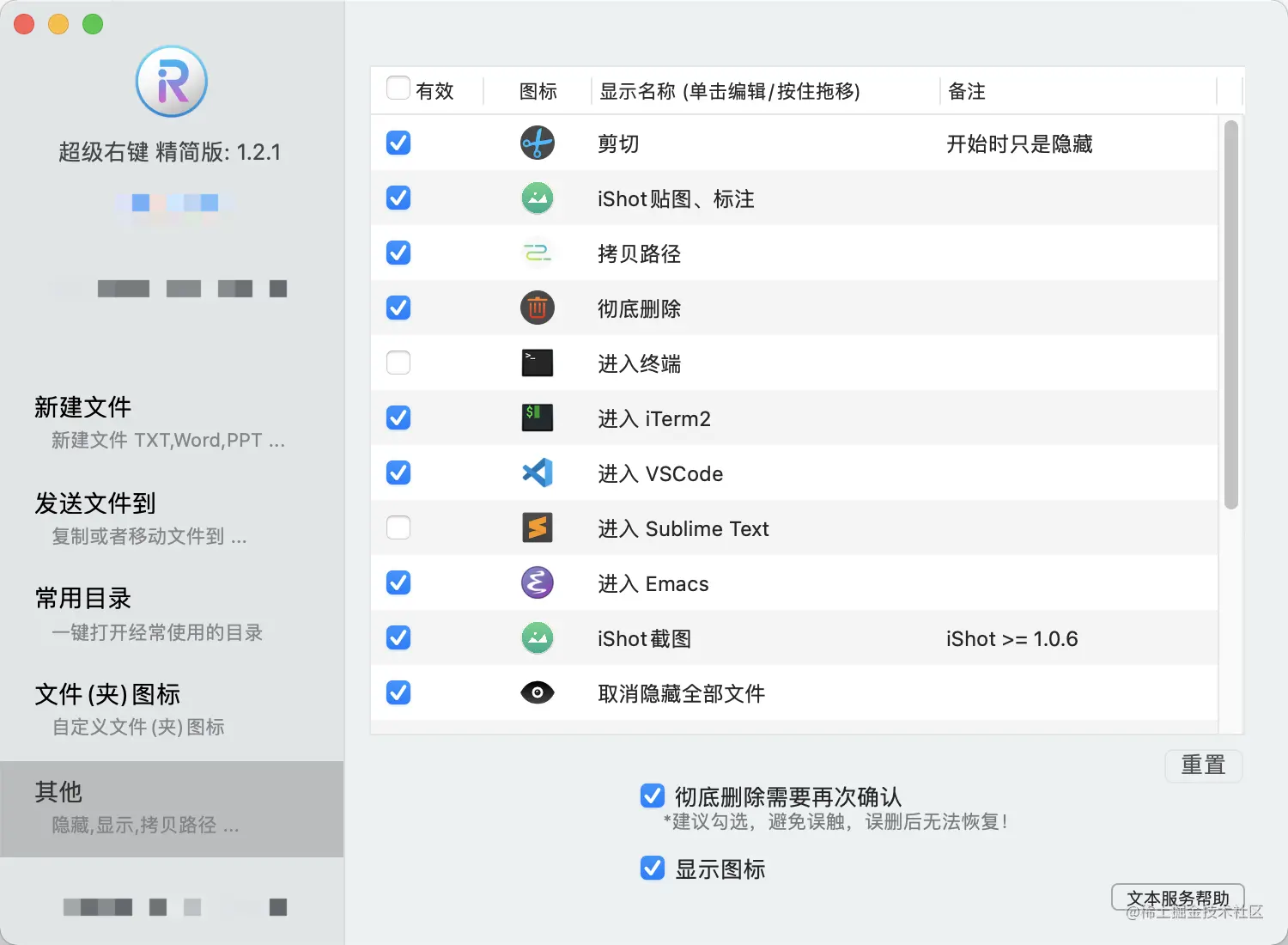Click the iShot贴图、标注 row icon
Viewport: 1288px width, 945px height.
point(538,198)
